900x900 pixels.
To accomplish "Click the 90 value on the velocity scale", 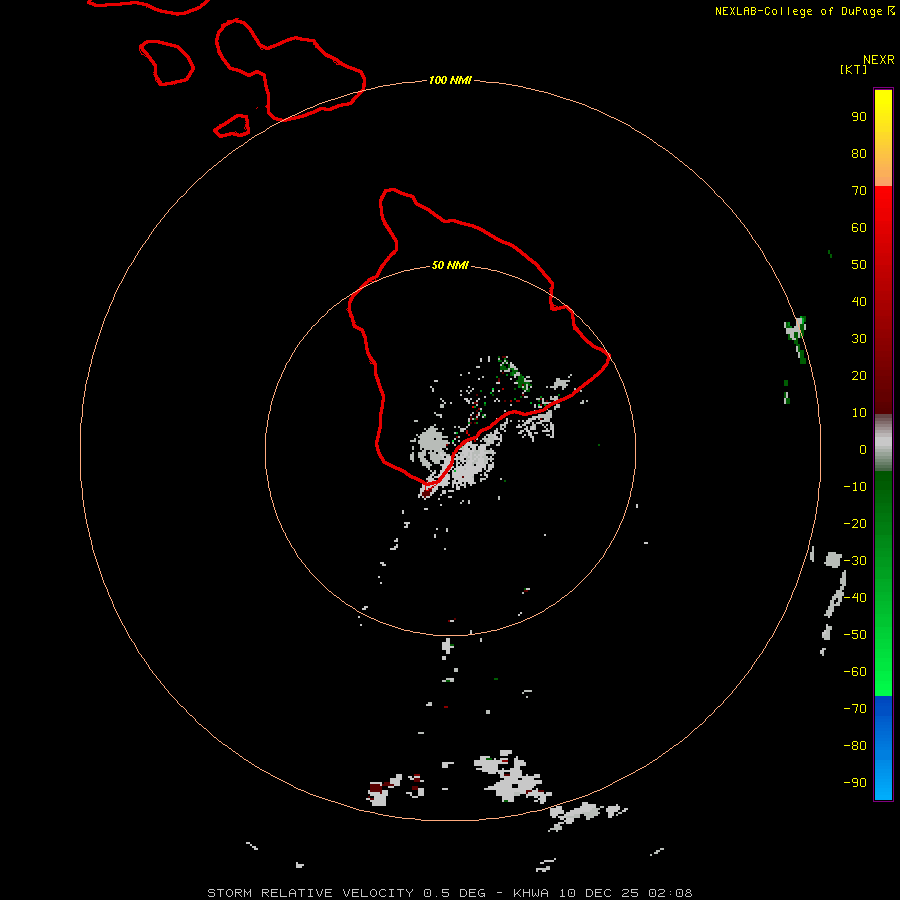I will [x=859, y=117].
